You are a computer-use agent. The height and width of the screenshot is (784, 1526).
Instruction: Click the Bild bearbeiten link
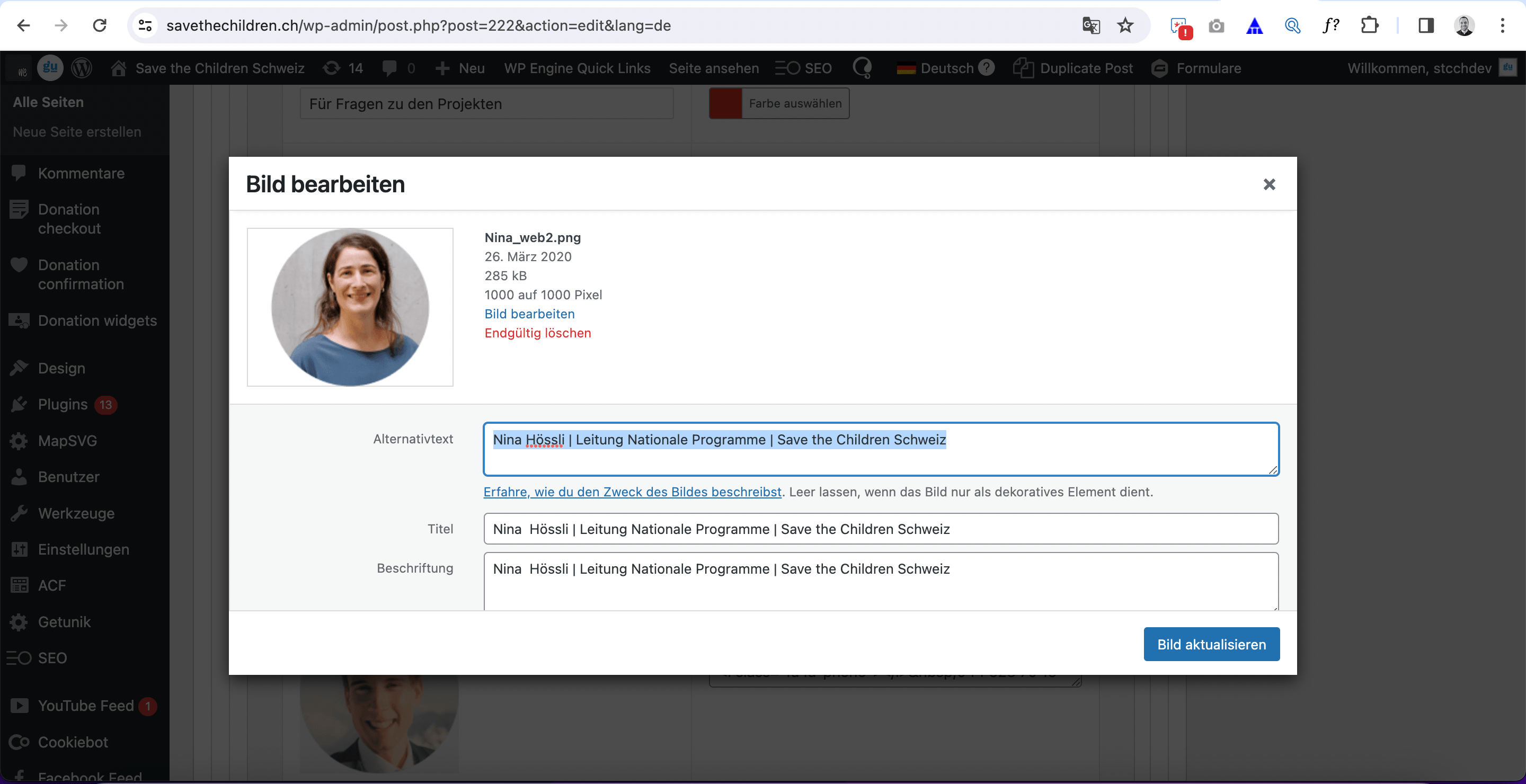click(529, 314)
